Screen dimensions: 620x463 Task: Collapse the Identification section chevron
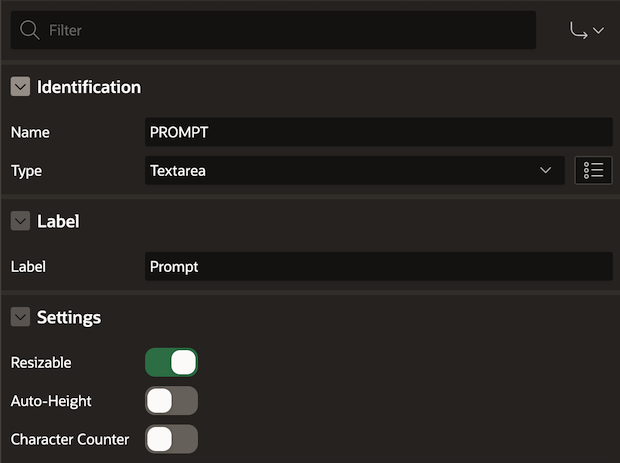point(21,87)
